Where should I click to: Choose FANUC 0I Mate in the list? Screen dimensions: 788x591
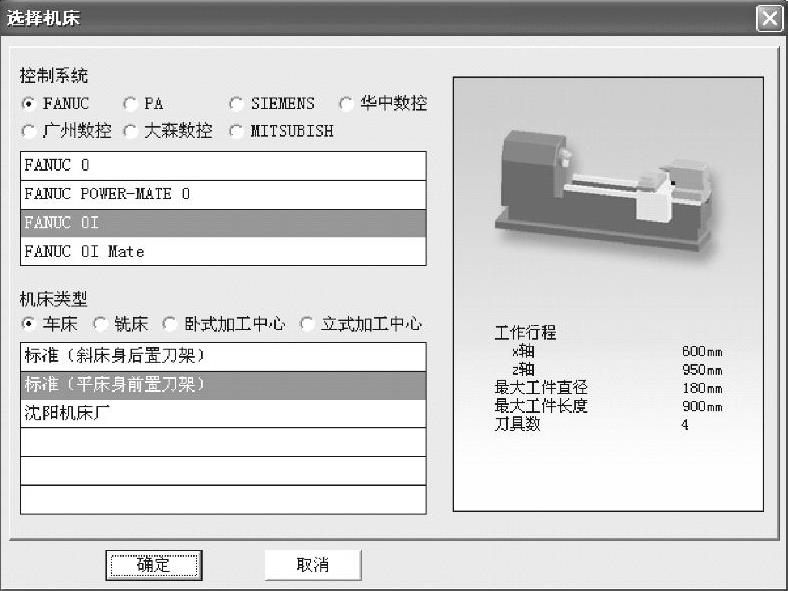point(223,251)
